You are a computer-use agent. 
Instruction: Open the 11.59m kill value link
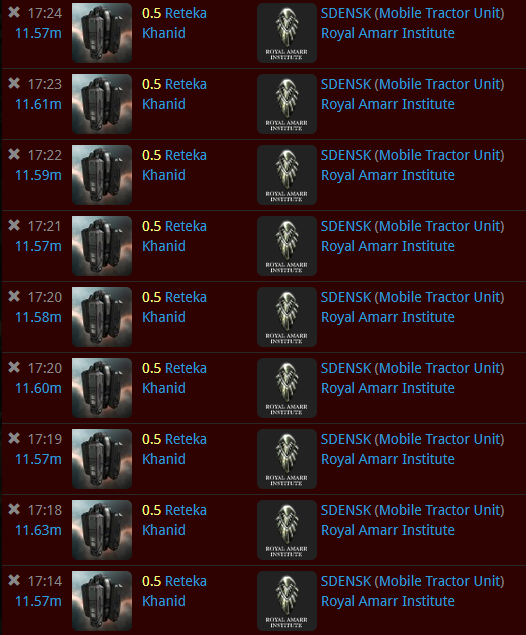pyautogui.click(x=38, y=175)
